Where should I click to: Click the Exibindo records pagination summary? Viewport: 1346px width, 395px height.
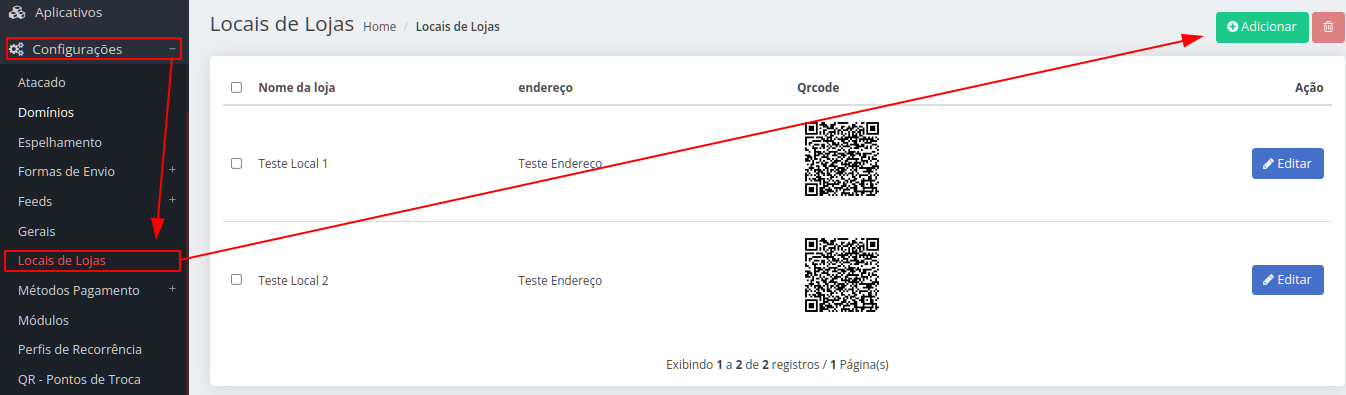click(777, 365)
